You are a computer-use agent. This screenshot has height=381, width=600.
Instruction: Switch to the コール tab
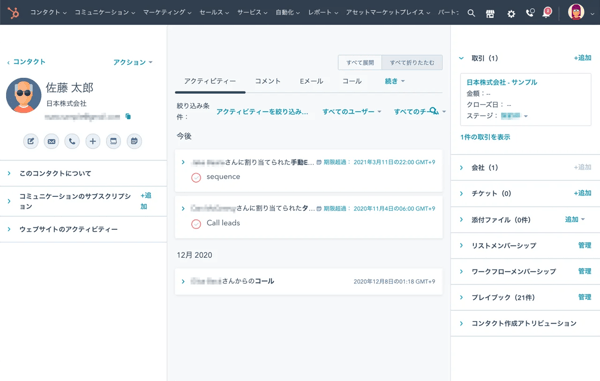(x=352, y=81)
